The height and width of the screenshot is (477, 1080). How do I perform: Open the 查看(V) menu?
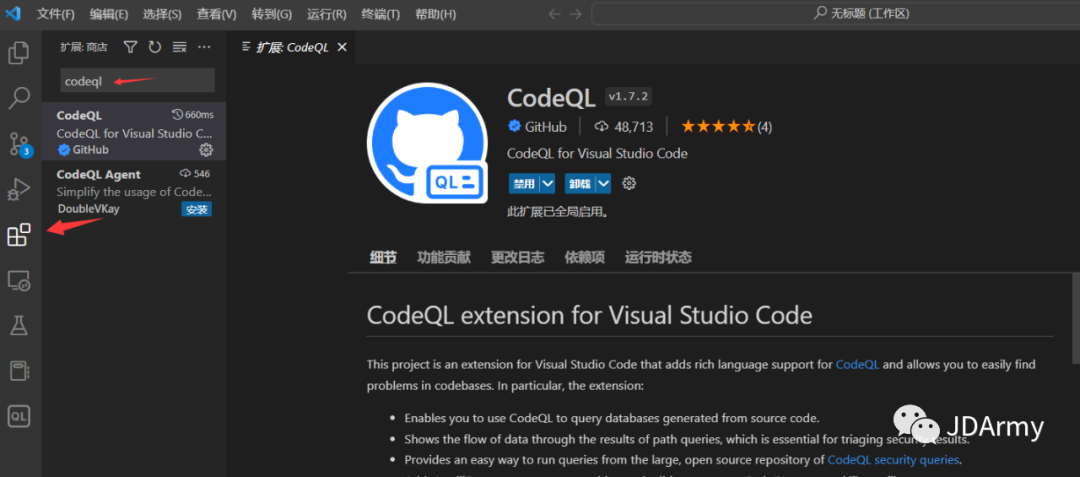[x=216, y=14]
